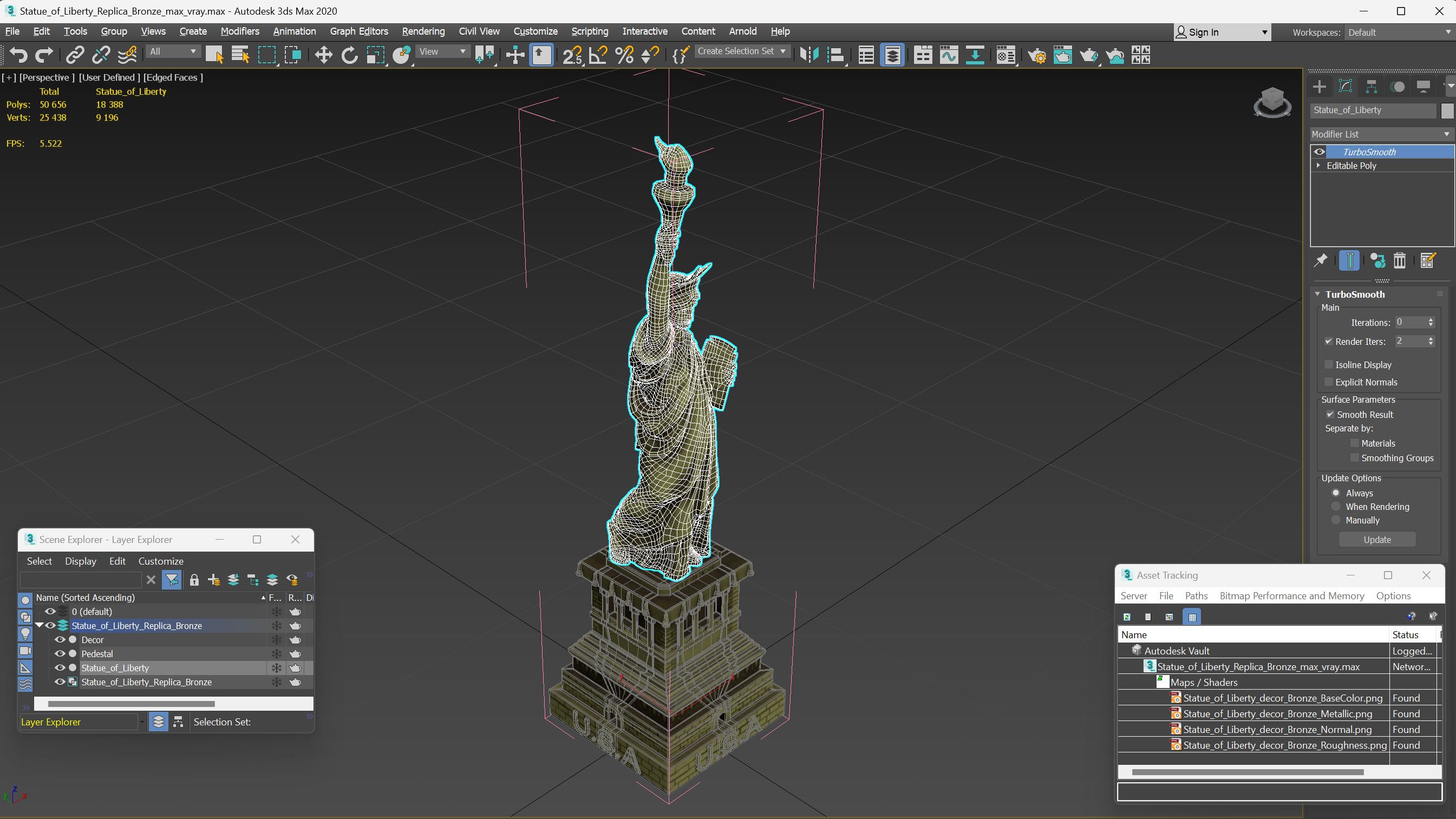
Task: Open the Curve Editor icon
Action: (949, 55)
